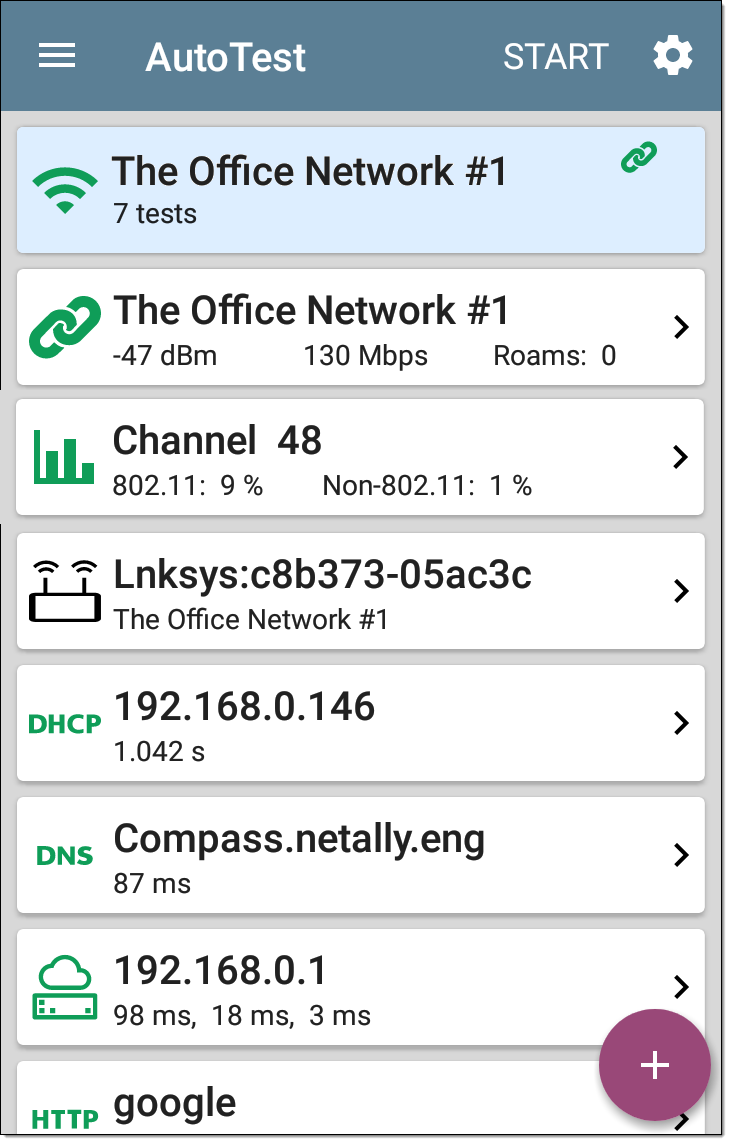Tap the DNS test icon
This screenshot has height=1142, width=729.
(65, 856)
